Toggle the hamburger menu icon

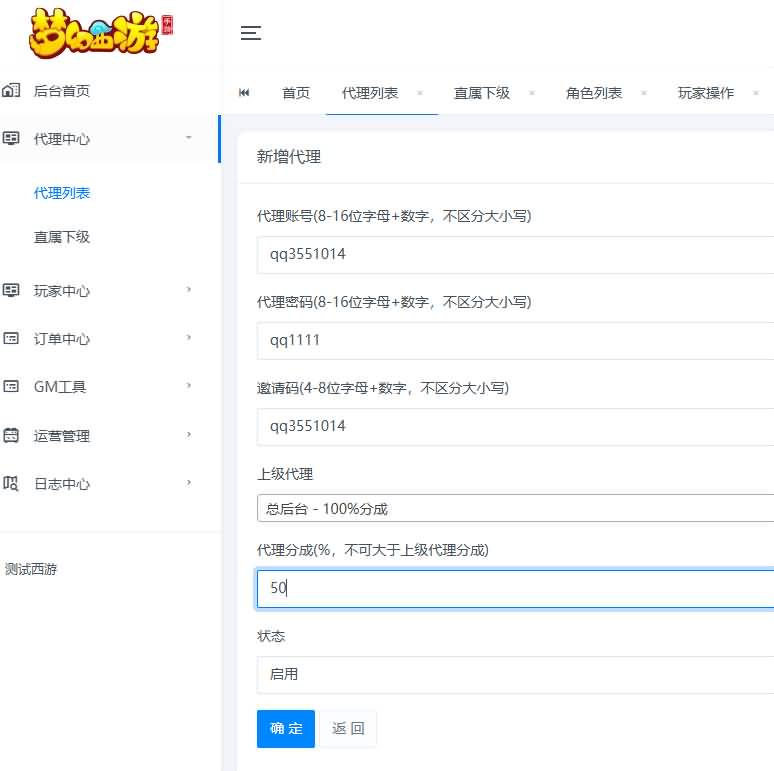pos(251,33)
